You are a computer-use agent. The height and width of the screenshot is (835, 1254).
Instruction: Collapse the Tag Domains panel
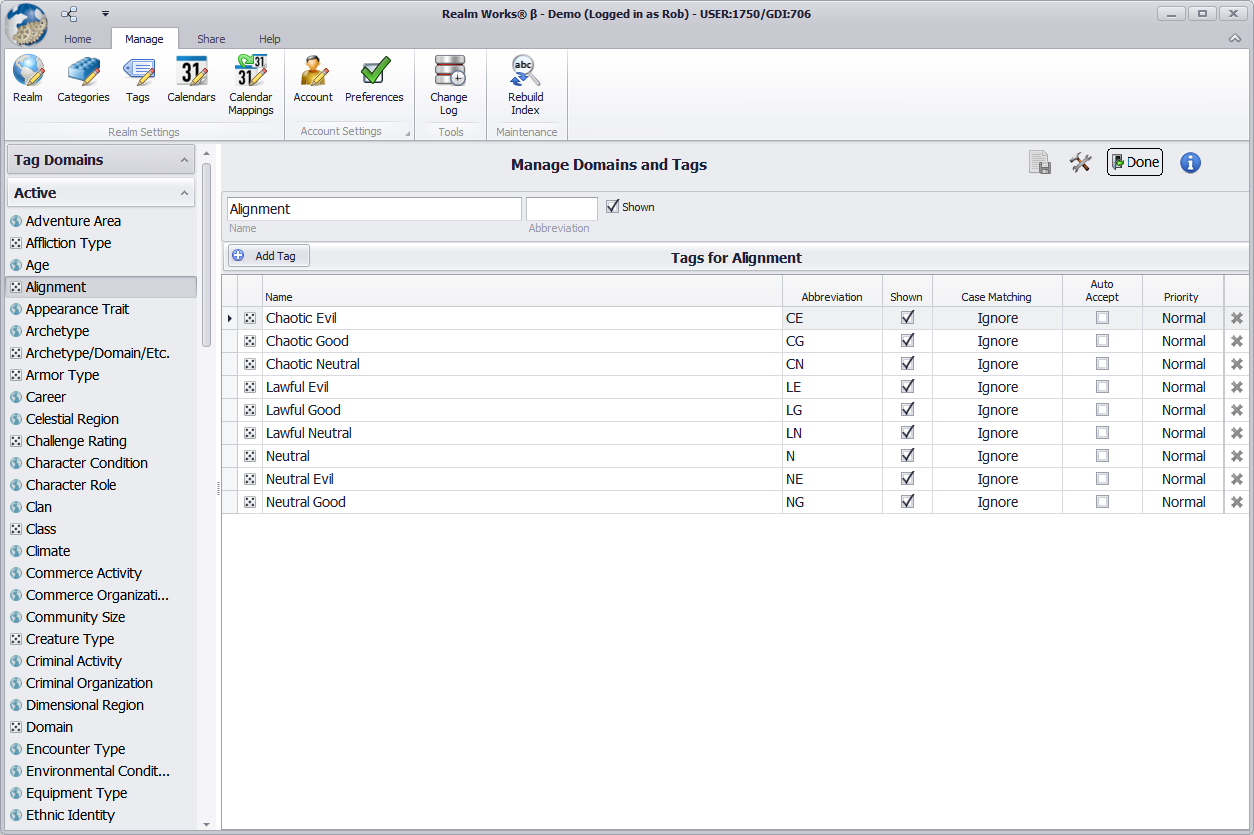pyautogui.click(x=185, y=160)
